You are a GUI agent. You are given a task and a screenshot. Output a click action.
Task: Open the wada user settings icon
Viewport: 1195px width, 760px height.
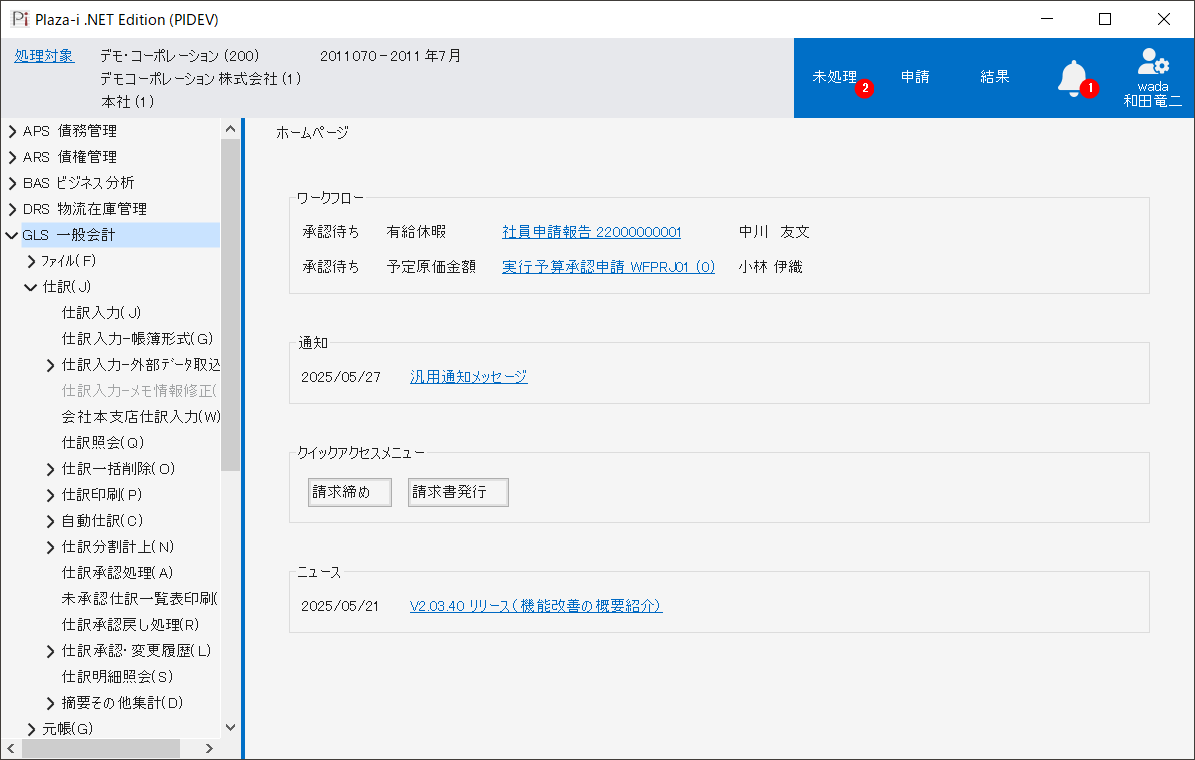[1152, 62]
